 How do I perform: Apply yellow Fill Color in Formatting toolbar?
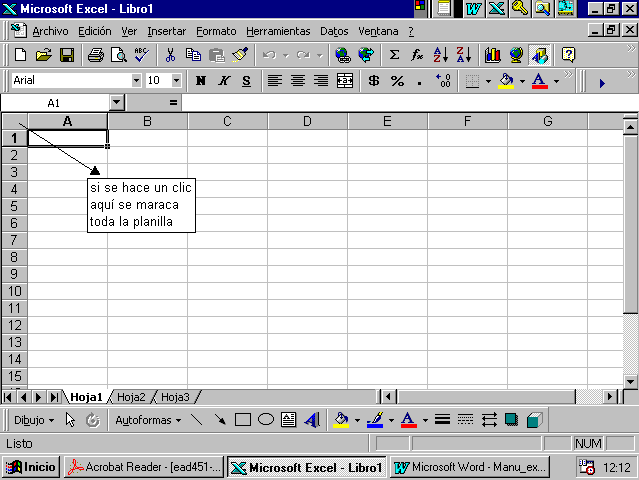click(506, 81)
